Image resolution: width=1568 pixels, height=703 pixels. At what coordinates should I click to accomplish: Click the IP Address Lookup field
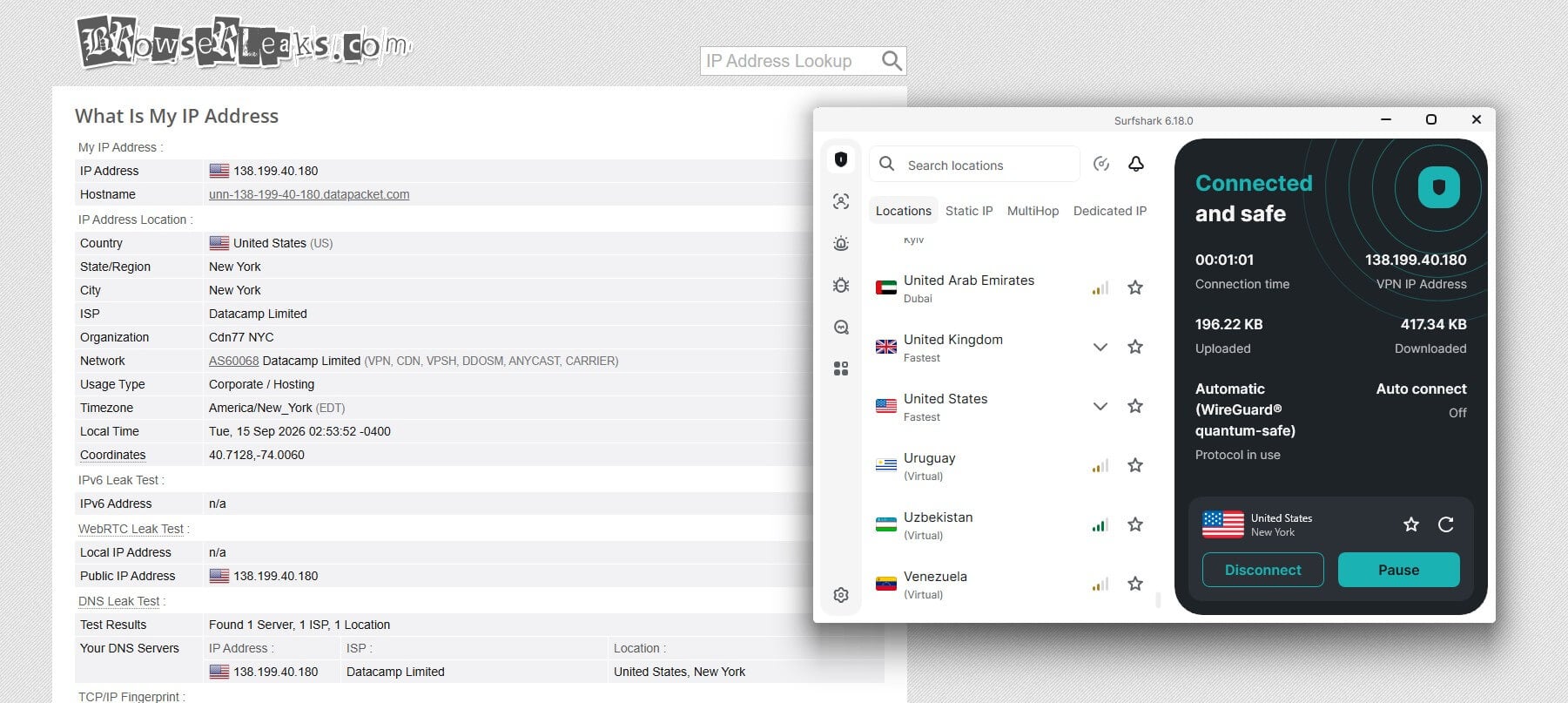(x=789, y=60)
